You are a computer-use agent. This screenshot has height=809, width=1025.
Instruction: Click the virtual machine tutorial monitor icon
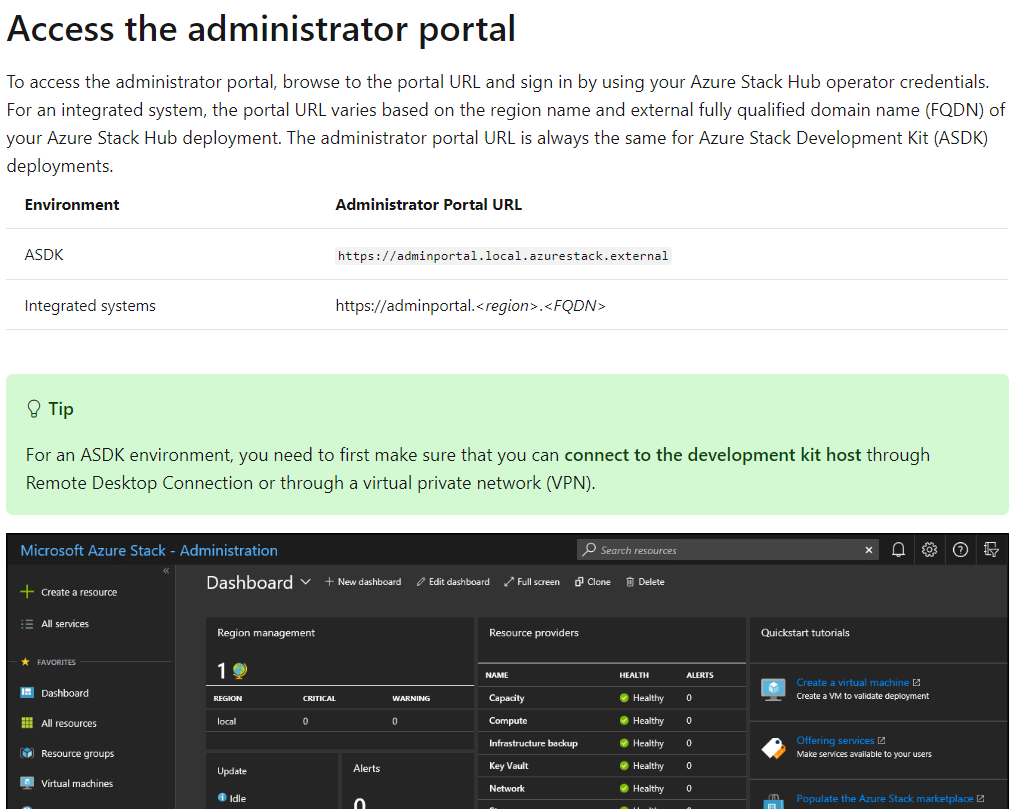coord(773,689)
